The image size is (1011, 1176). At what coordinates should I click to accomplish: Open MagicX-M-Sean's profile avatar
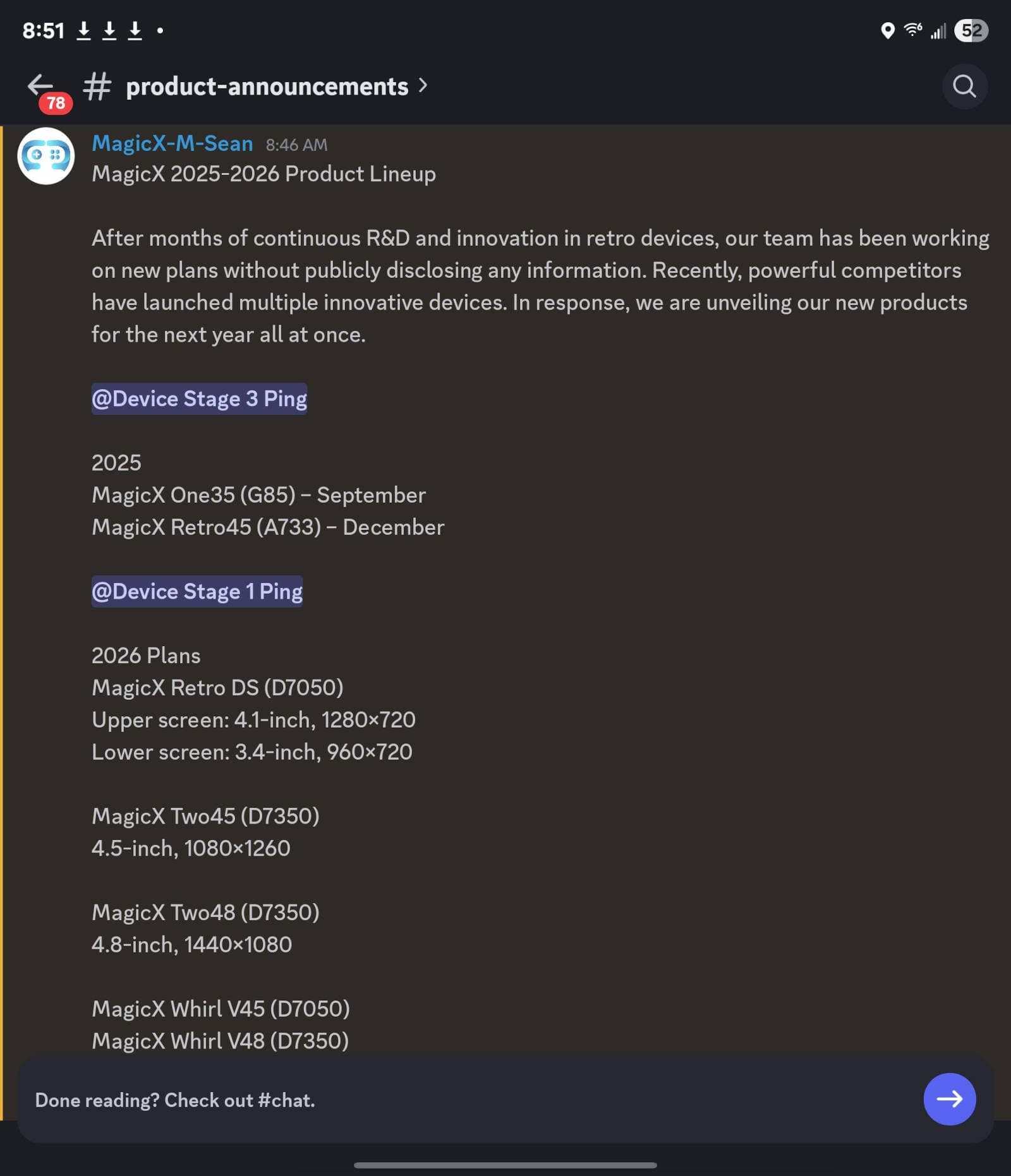click(46, 156)
